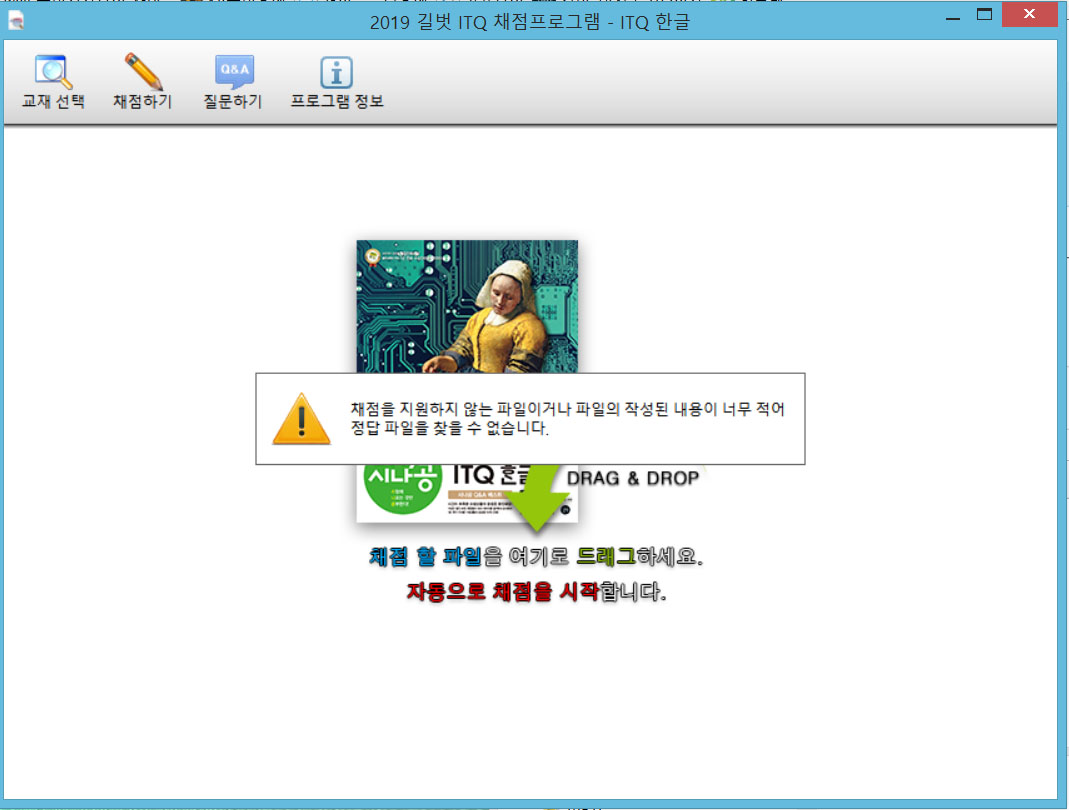Click the DRAG & DROP label

point(633,479)
